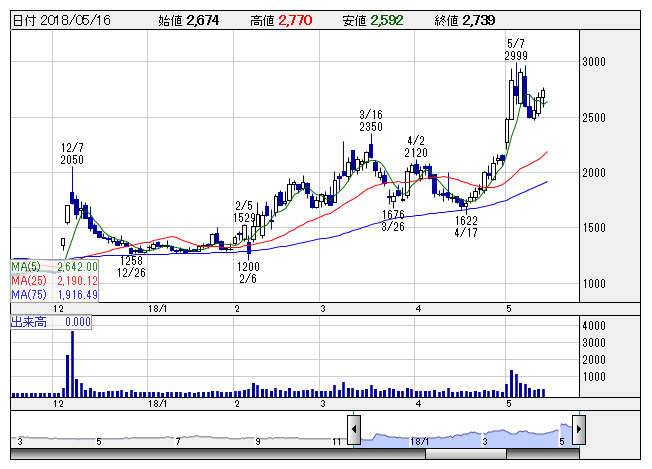Click the MA(25) legend label

(28, 281)
